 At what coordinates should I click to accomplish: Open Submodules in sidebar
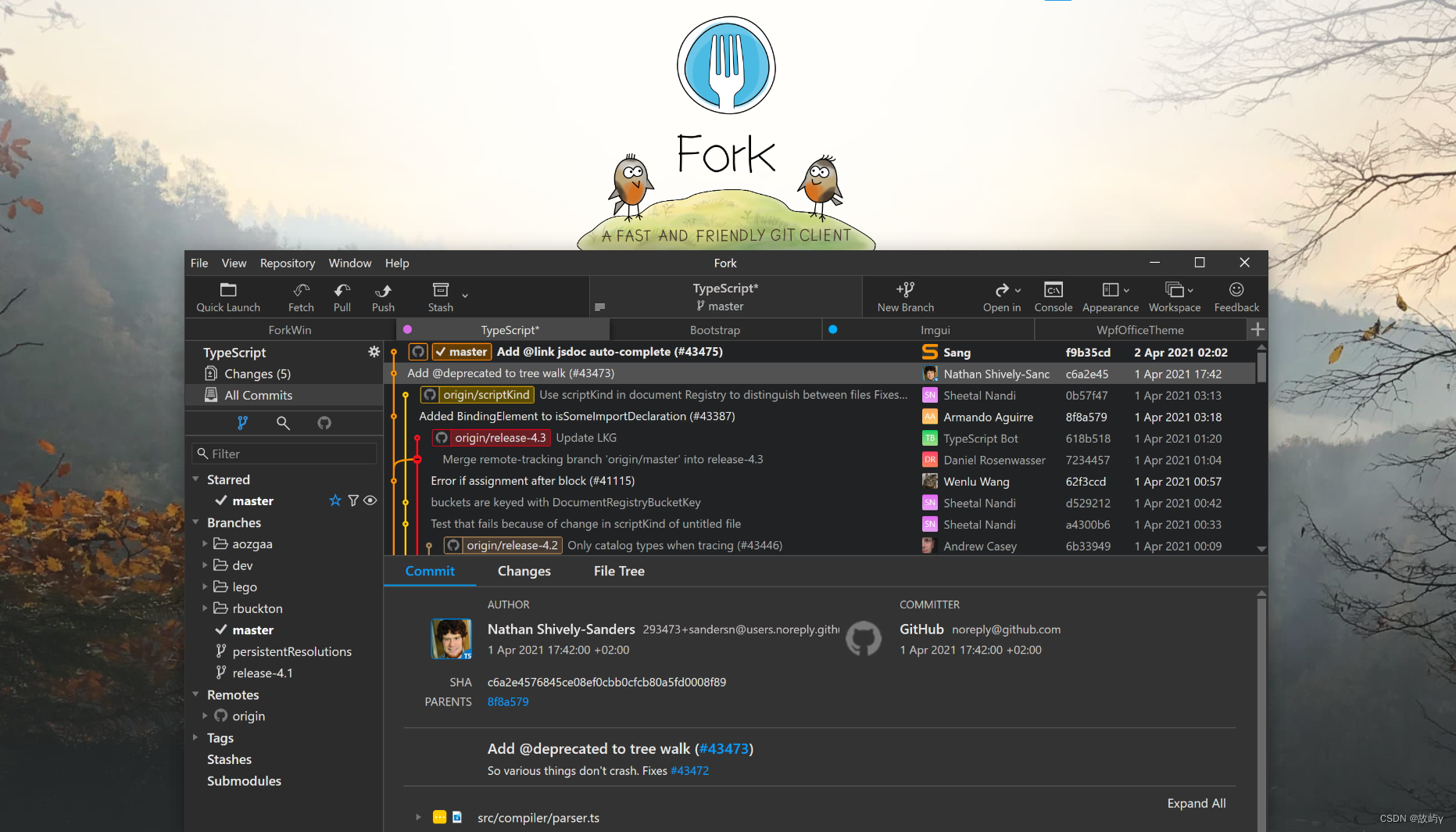[244, 781]
